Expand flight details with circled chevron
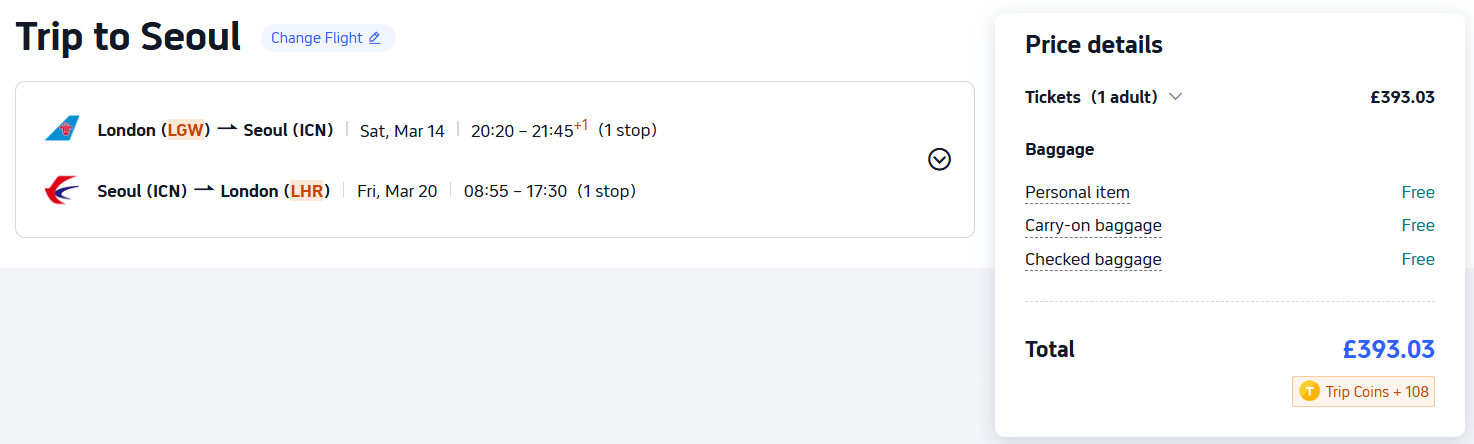Image resolution: width=1474 pixels, height=444 pixels. 939,159
